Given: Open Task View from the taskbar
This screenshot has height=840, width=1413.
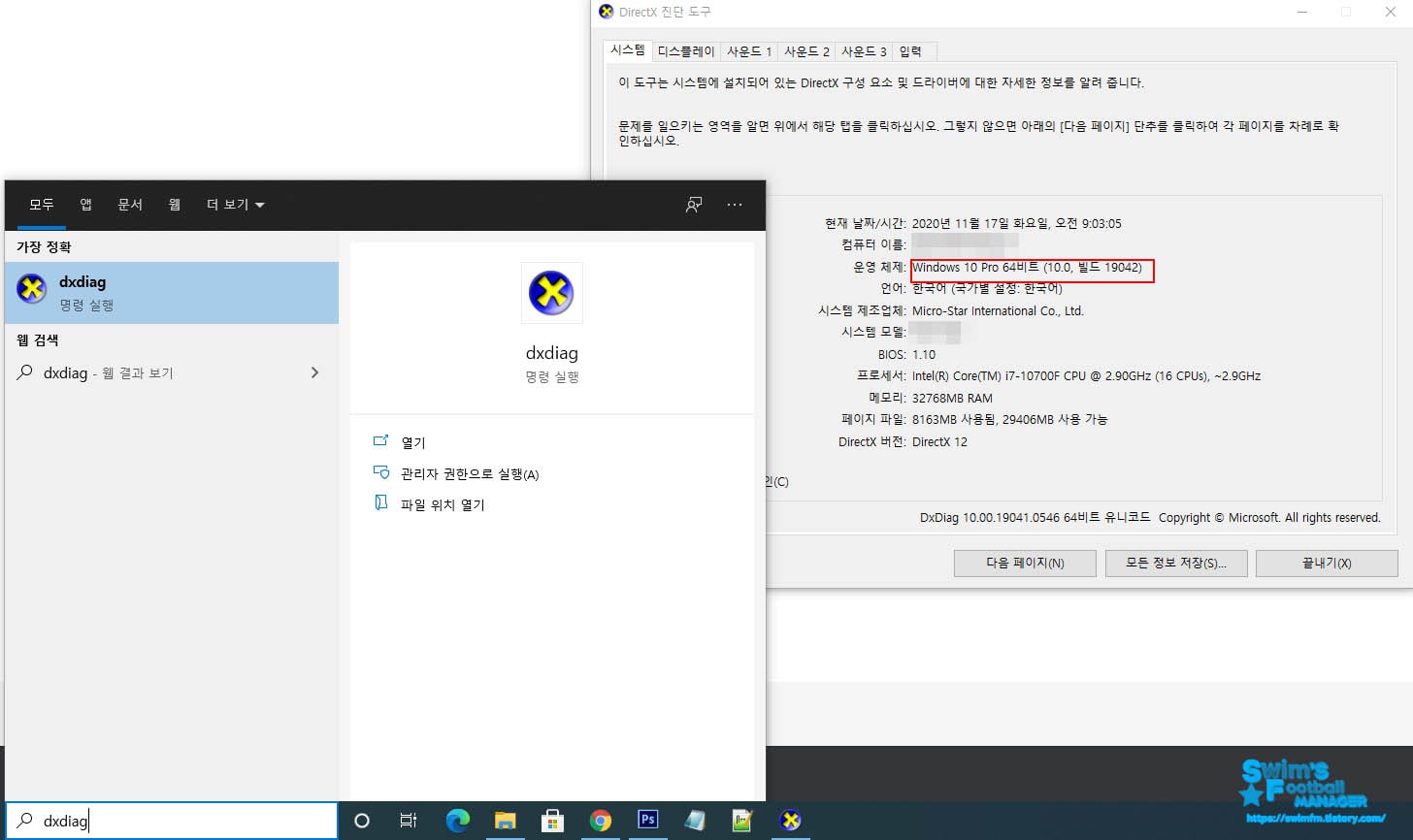Looking at the screenshot, I should coord(409,821).
